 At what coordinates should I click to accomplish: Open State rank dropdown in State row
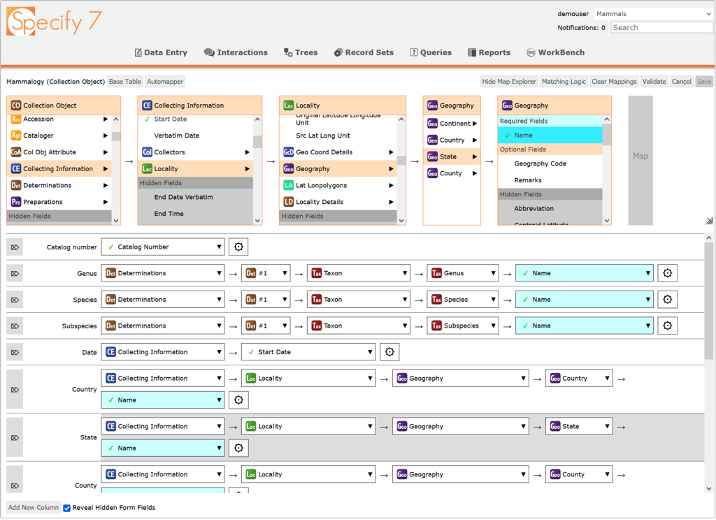579,426
